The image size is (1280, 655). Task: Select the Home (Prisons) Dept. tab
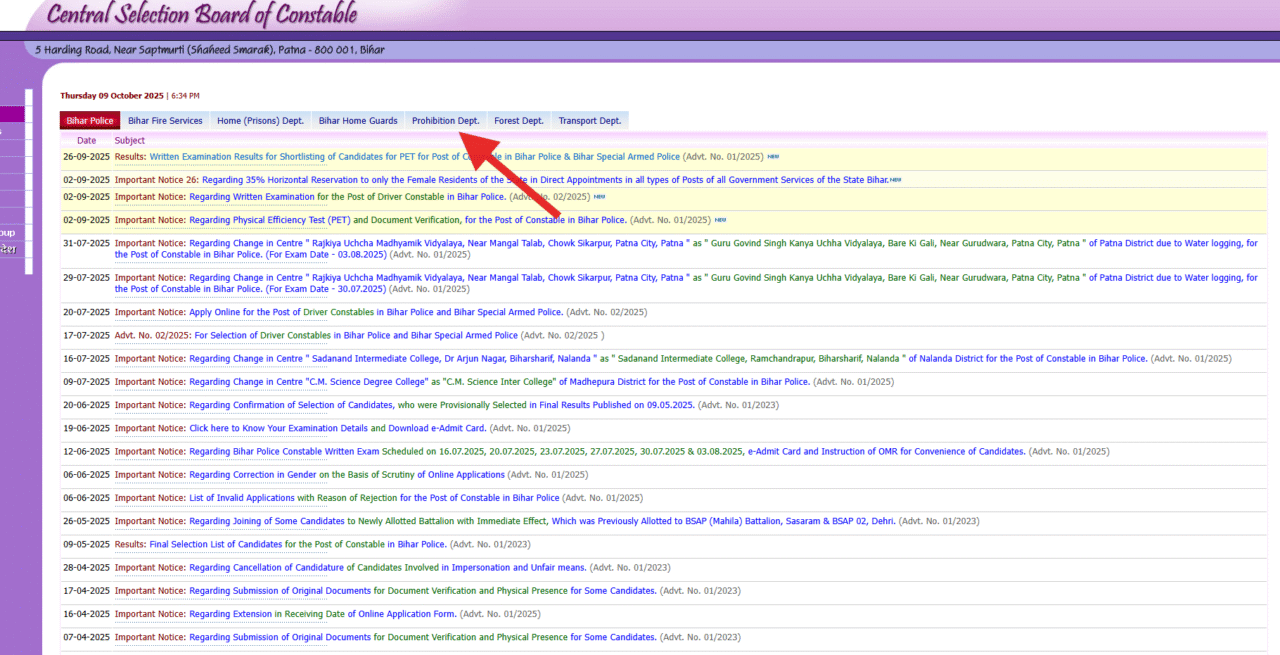tap(260, 121)
